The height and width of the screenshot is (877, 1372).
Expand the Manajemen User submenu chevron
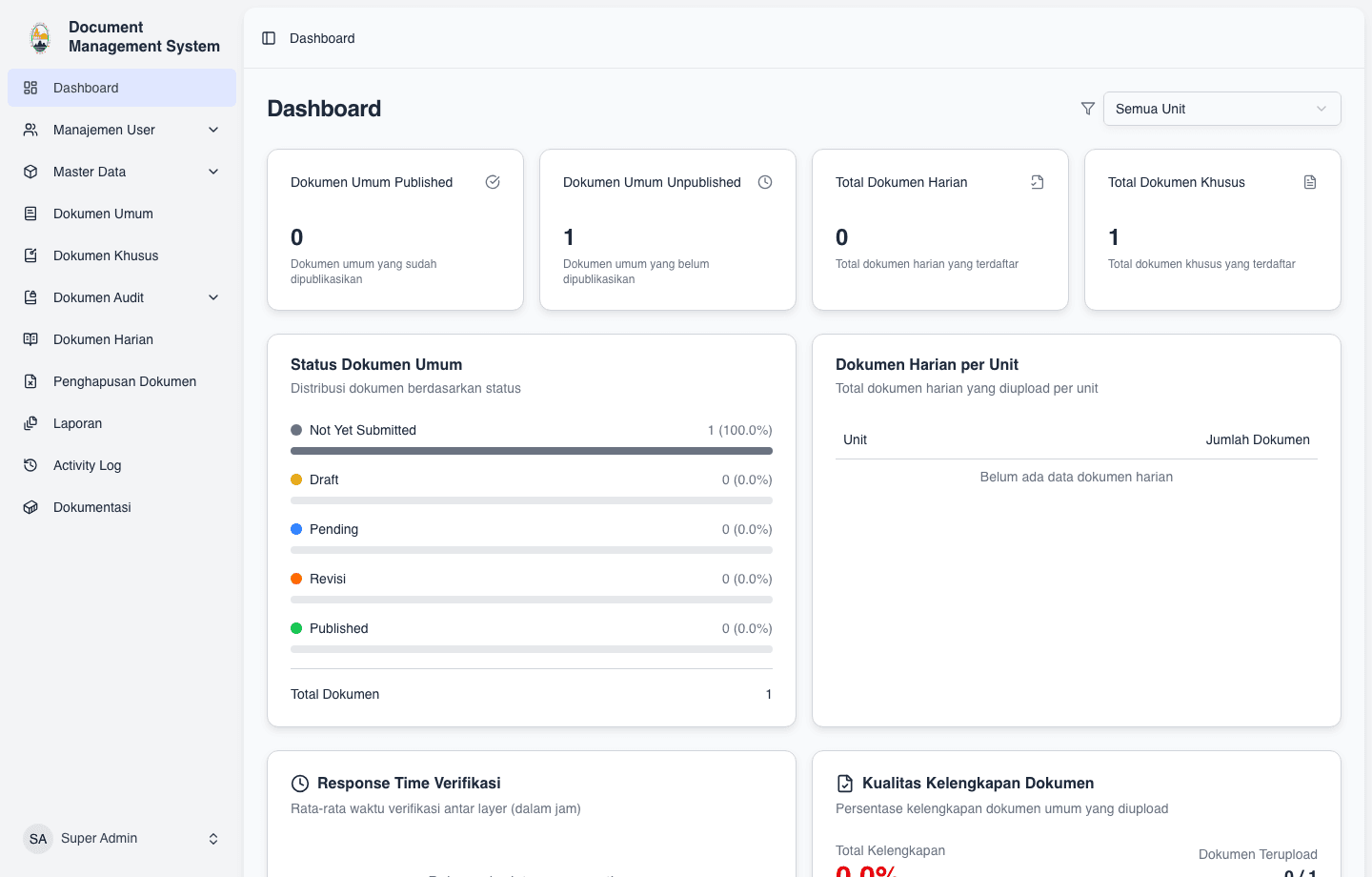coord(213,130)
